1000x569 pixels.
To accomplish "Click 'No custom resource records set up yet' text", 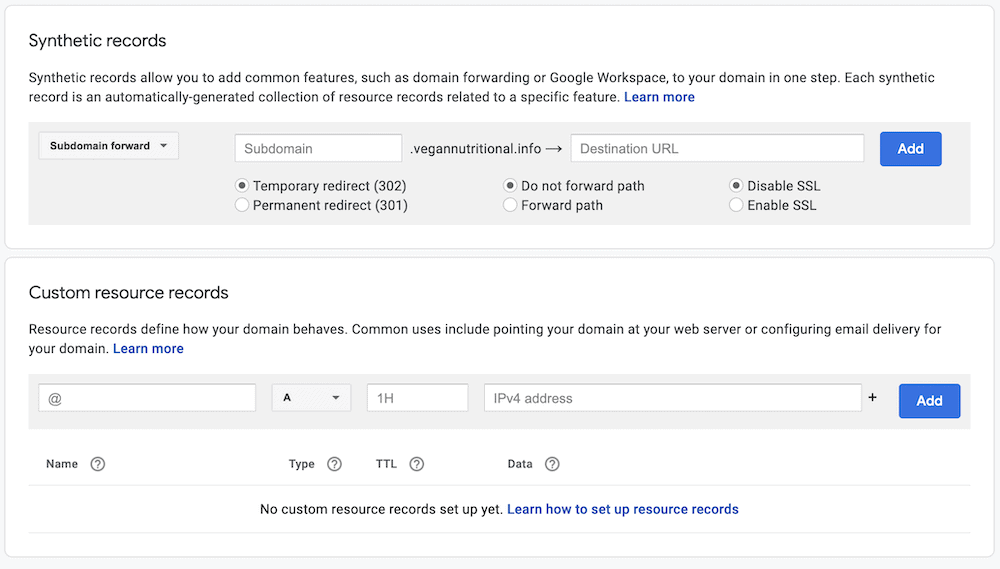I will pos(381,509).
